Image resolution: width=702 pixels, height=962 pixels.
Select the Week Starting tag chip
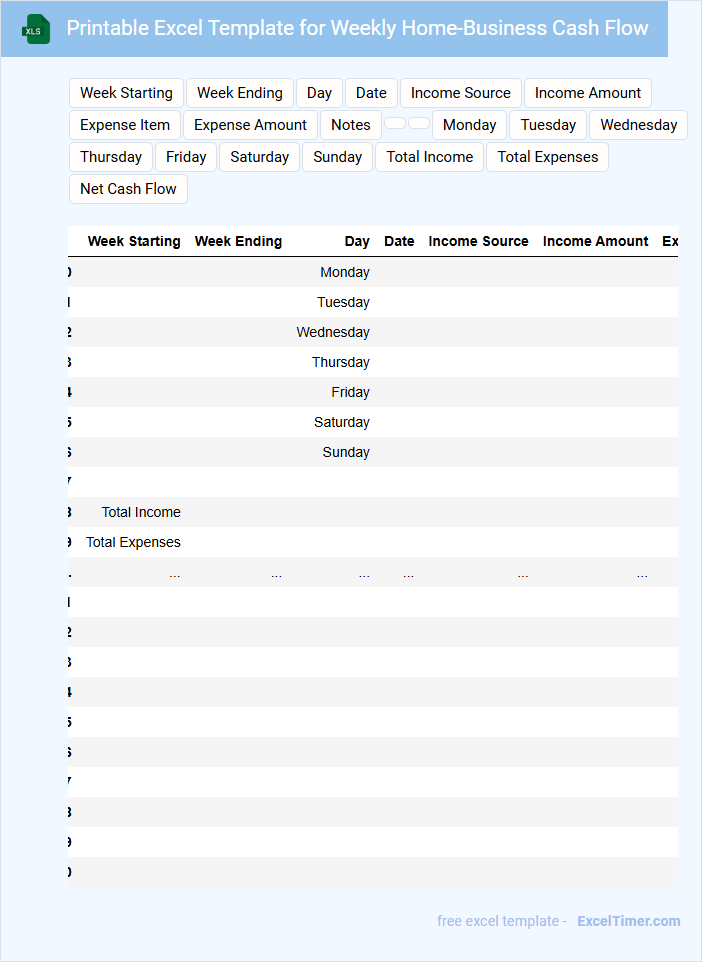(x=126, y=93)
